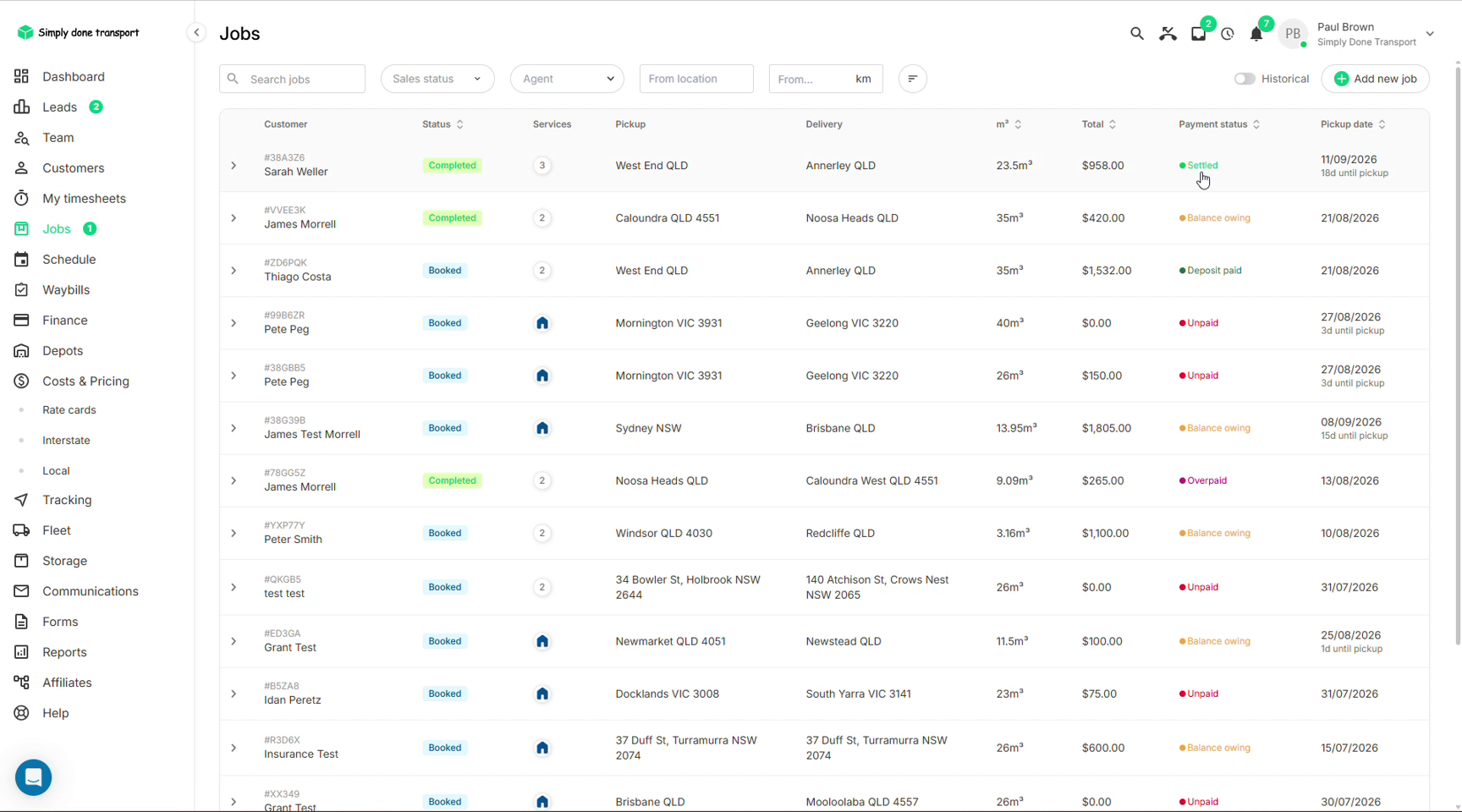Image resolution: width=1462 pixels, height=812 pixels.
Task: Click the Search jobs field
Action: coord(292,79)
